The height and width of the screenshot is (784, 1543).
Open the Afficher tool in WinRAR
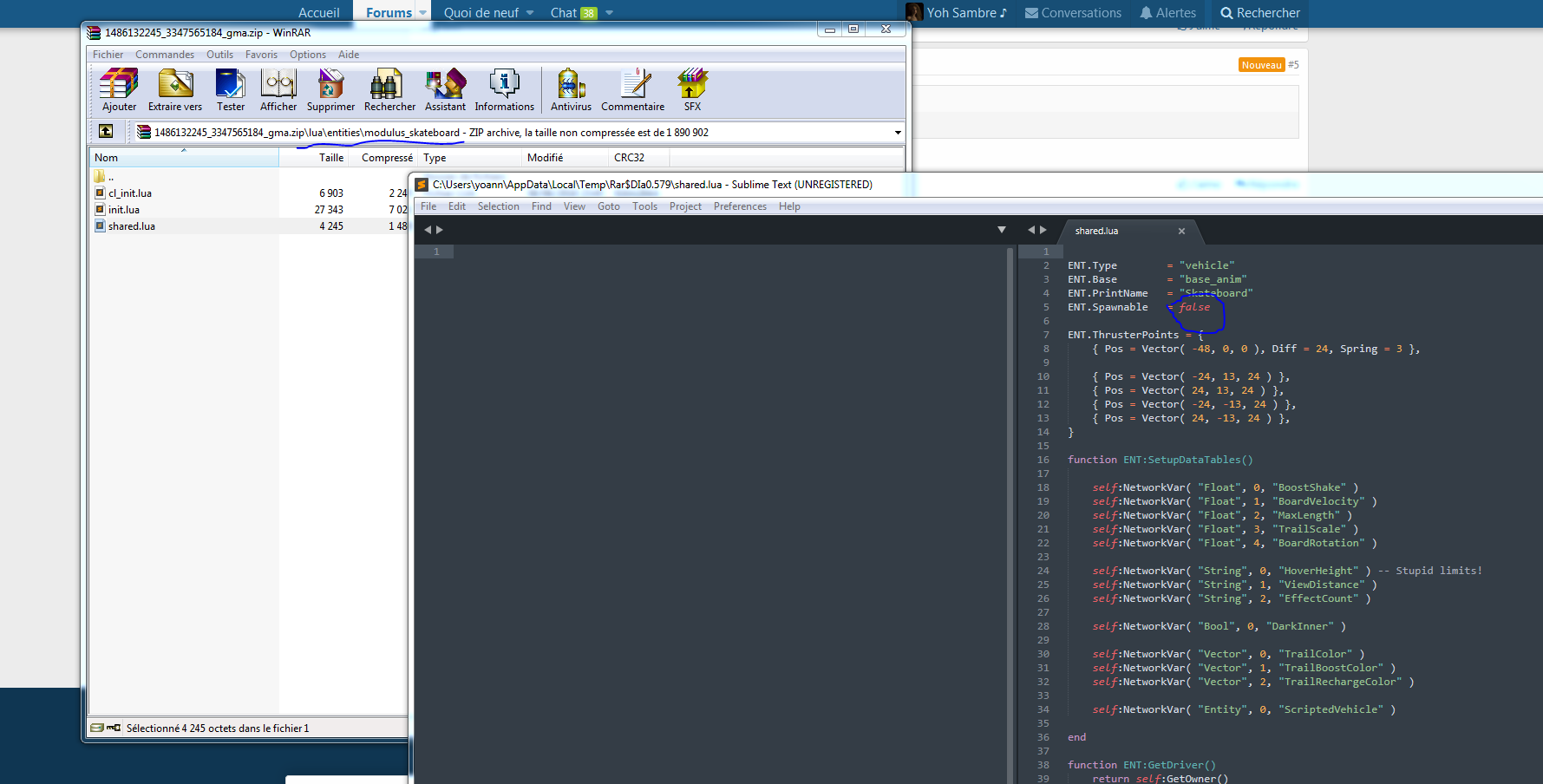point(278,90)
